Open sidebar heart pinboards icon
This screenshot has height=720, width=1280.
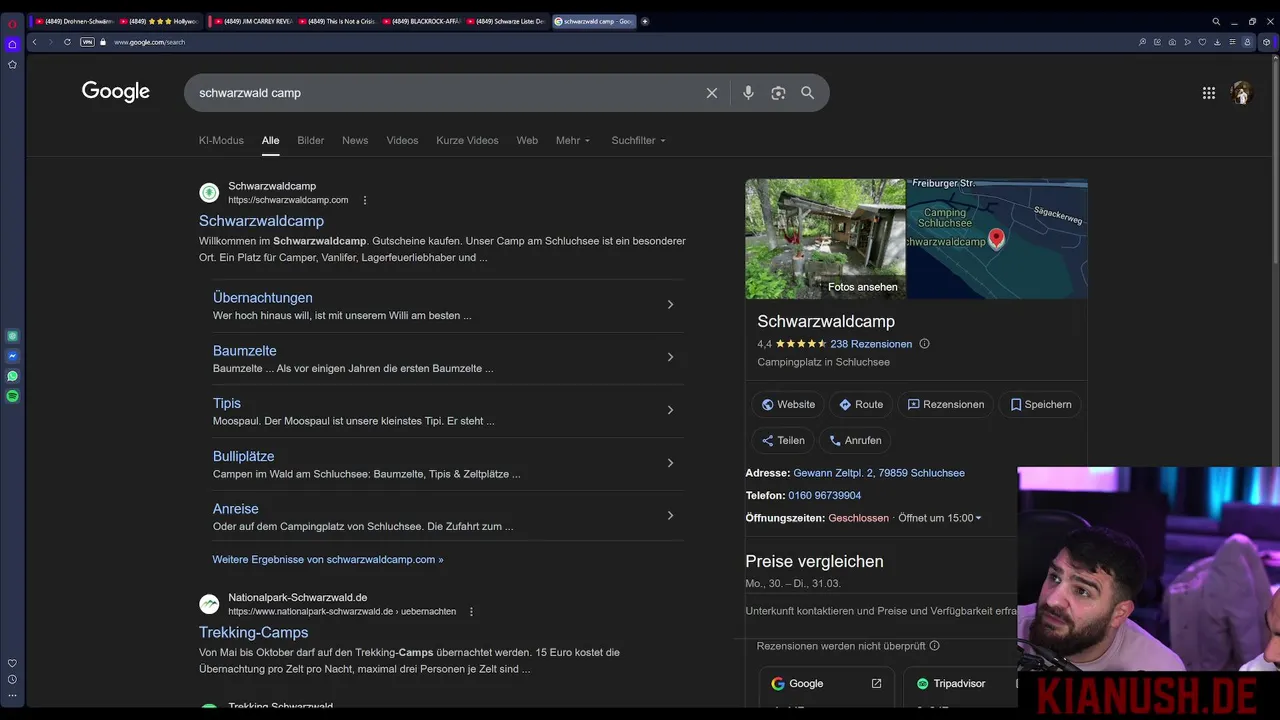[x=12, y=663]
